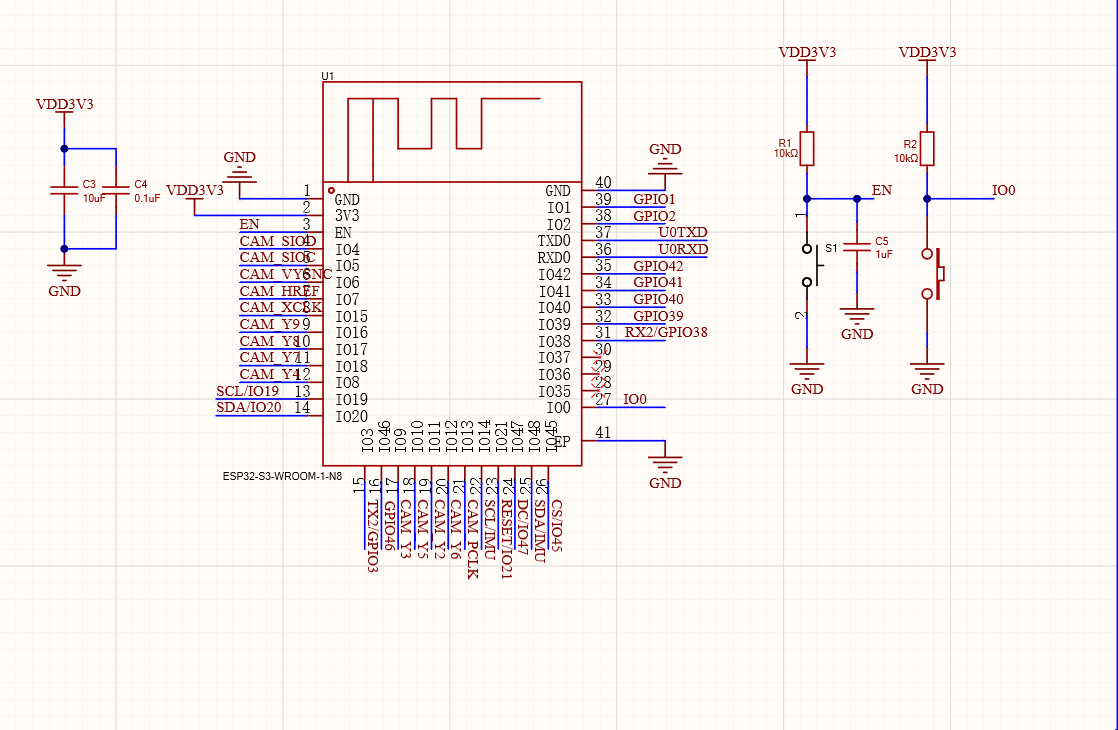Select the CAM_Y4 net label
The image size is (1118, 730).
tap(270, 374)
